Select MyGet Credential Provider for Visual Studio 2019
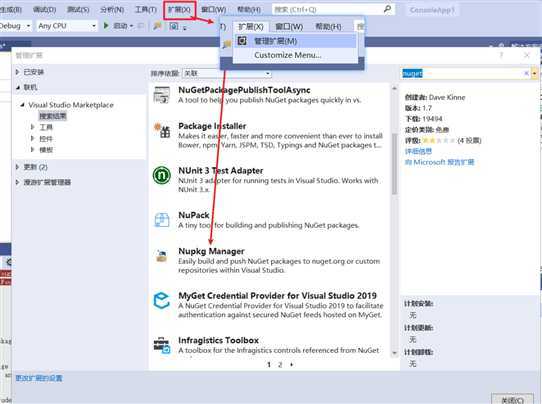This screenshot has width=542, height=404. [x=277, y=296]
